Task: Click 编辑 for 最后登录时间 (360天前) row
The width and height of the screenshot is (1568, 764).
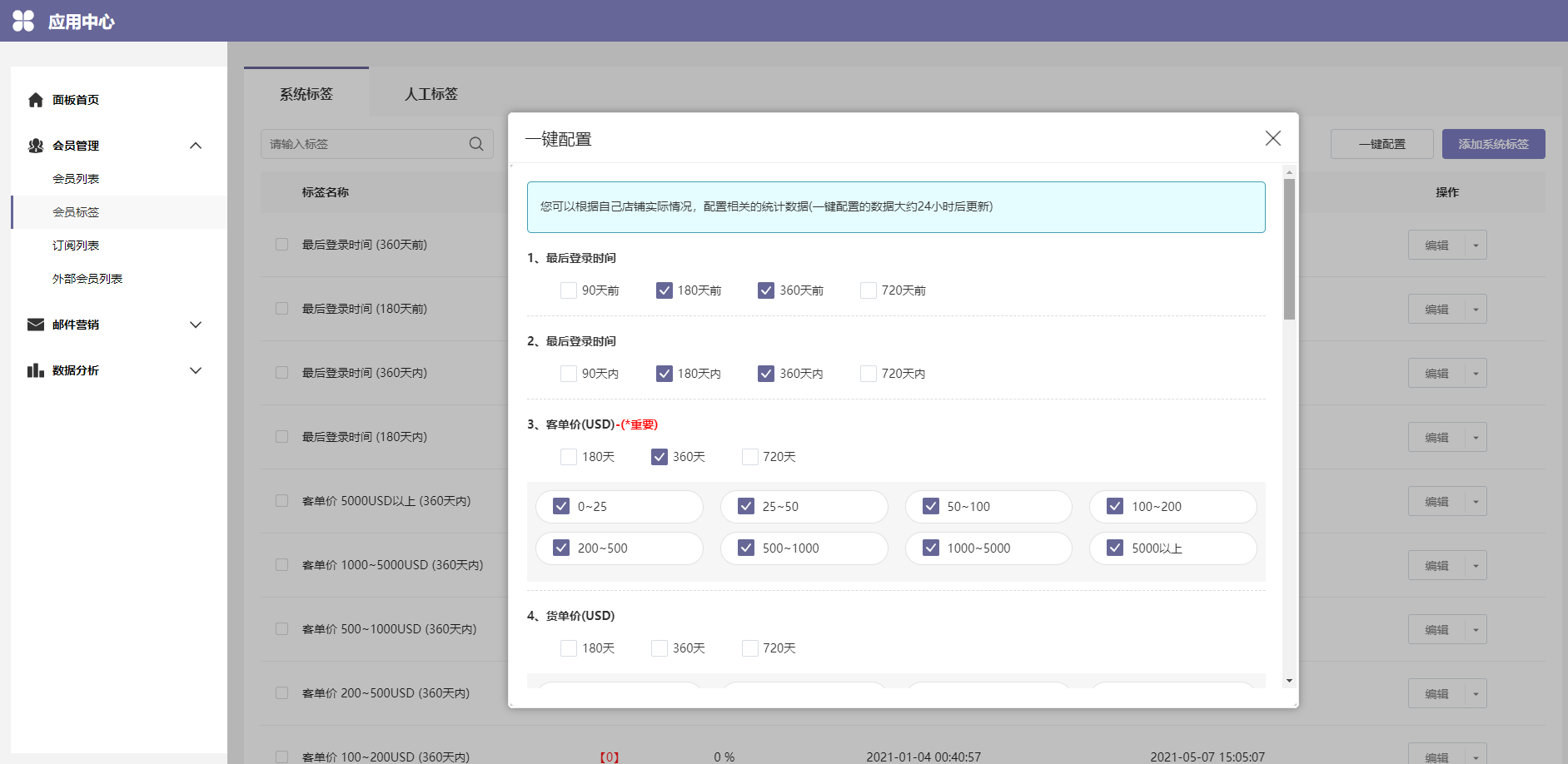Action: 1436,246
